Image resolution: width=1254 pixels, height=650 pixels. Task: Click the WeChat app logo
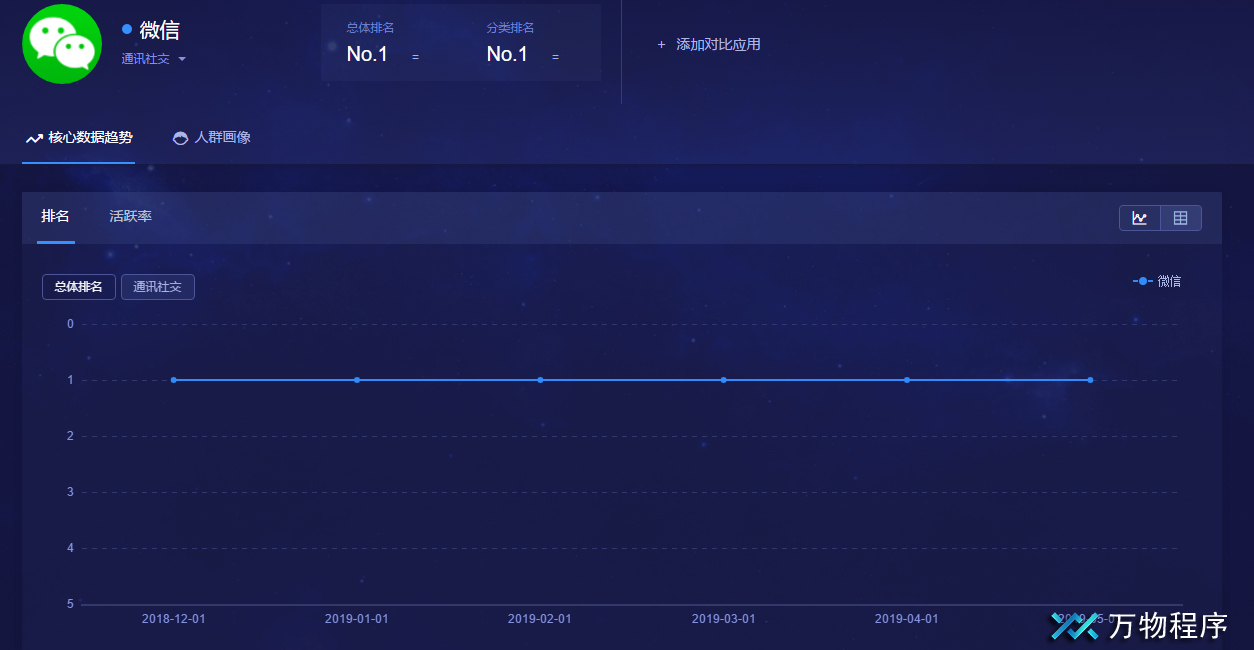pyautogui.click(x=62, y=43)
